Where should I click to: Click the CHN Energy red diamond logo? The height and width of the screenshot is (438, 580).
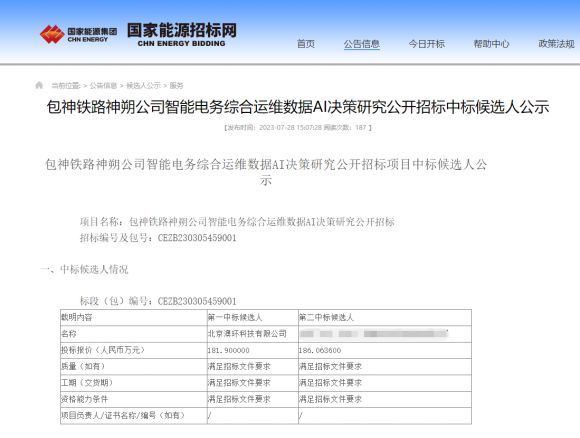point(52,34)
